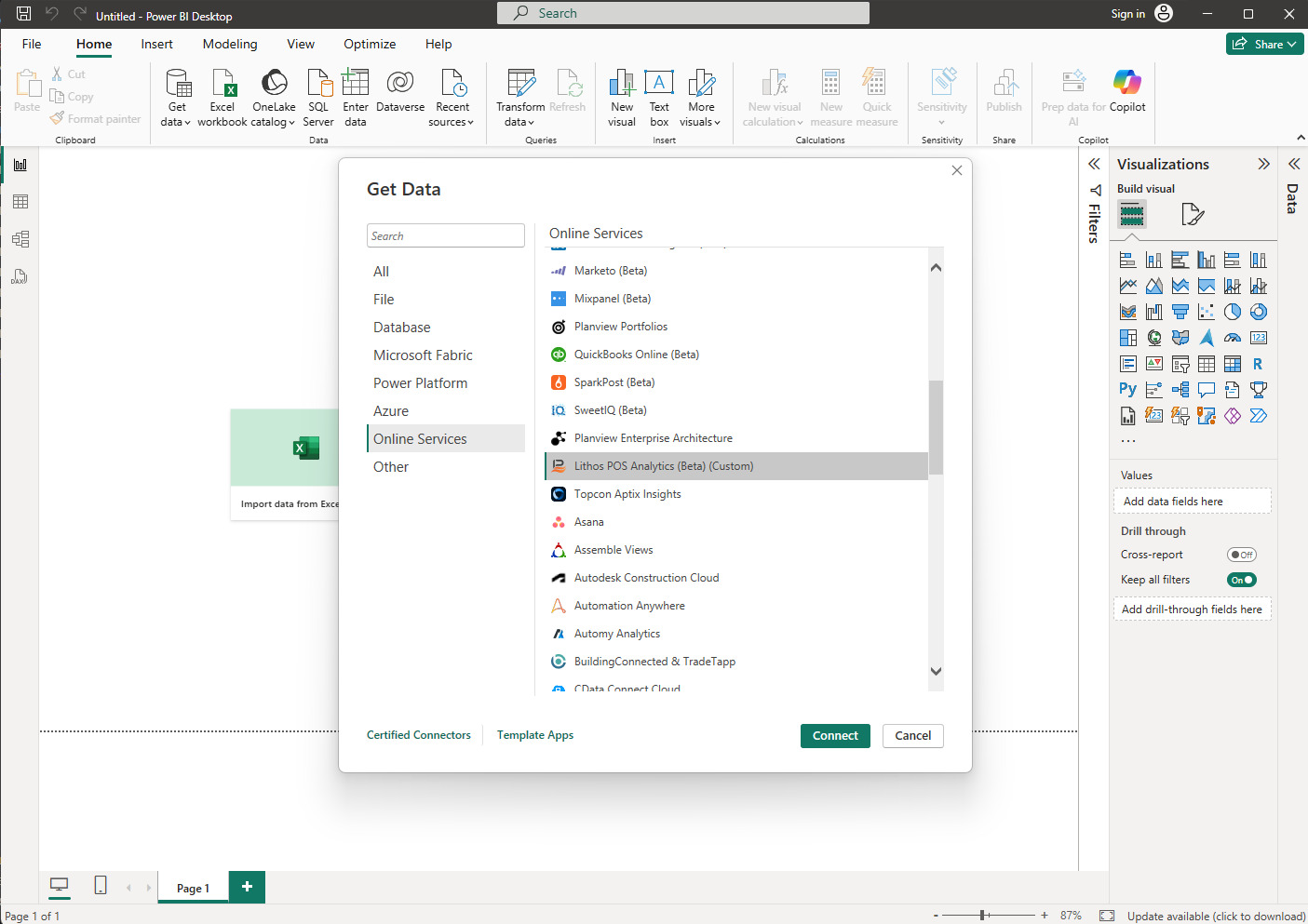Click the Get Data search field
The height and width of the screenshot is (924, 1308).
pyautogui.click(x=446, y=235)
